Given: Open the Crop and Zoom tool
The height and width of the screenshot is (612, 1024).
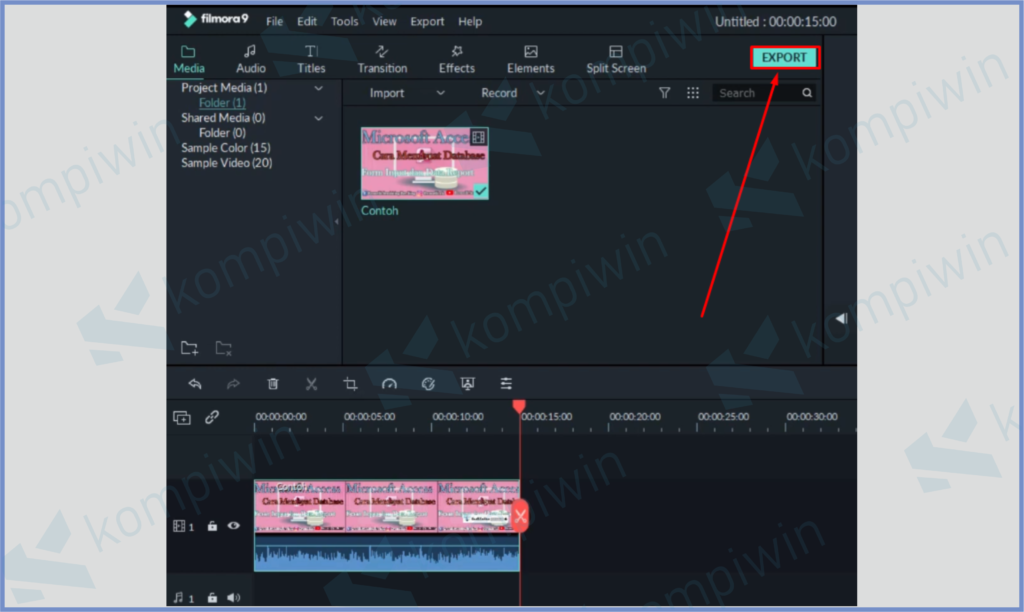Looking at the screenshot, I should point(350,384).
